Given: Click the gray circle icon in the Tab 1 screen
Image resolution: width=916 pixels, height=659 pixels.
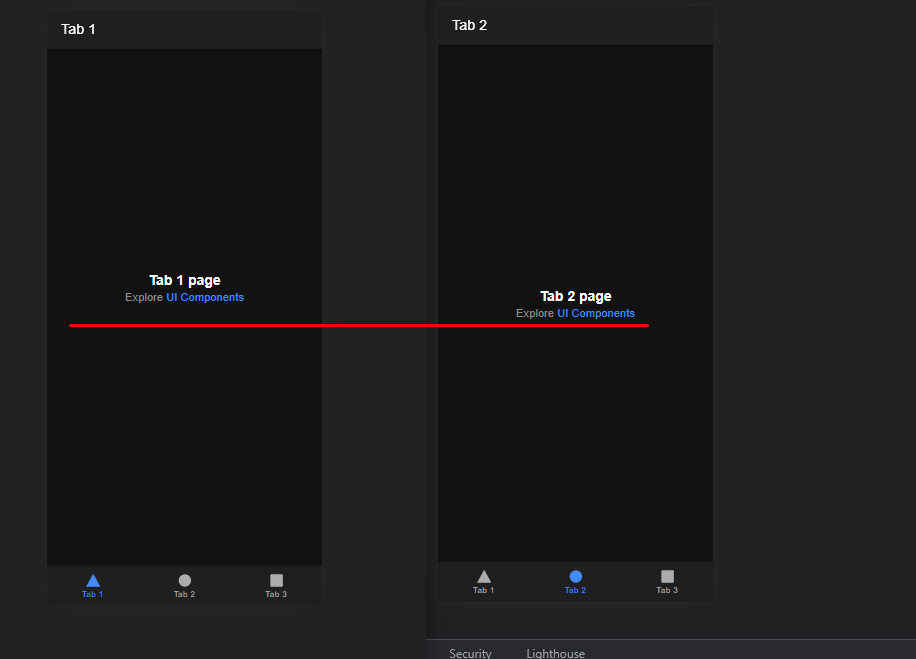Looking at the screenshot, I should pos(185,580).
